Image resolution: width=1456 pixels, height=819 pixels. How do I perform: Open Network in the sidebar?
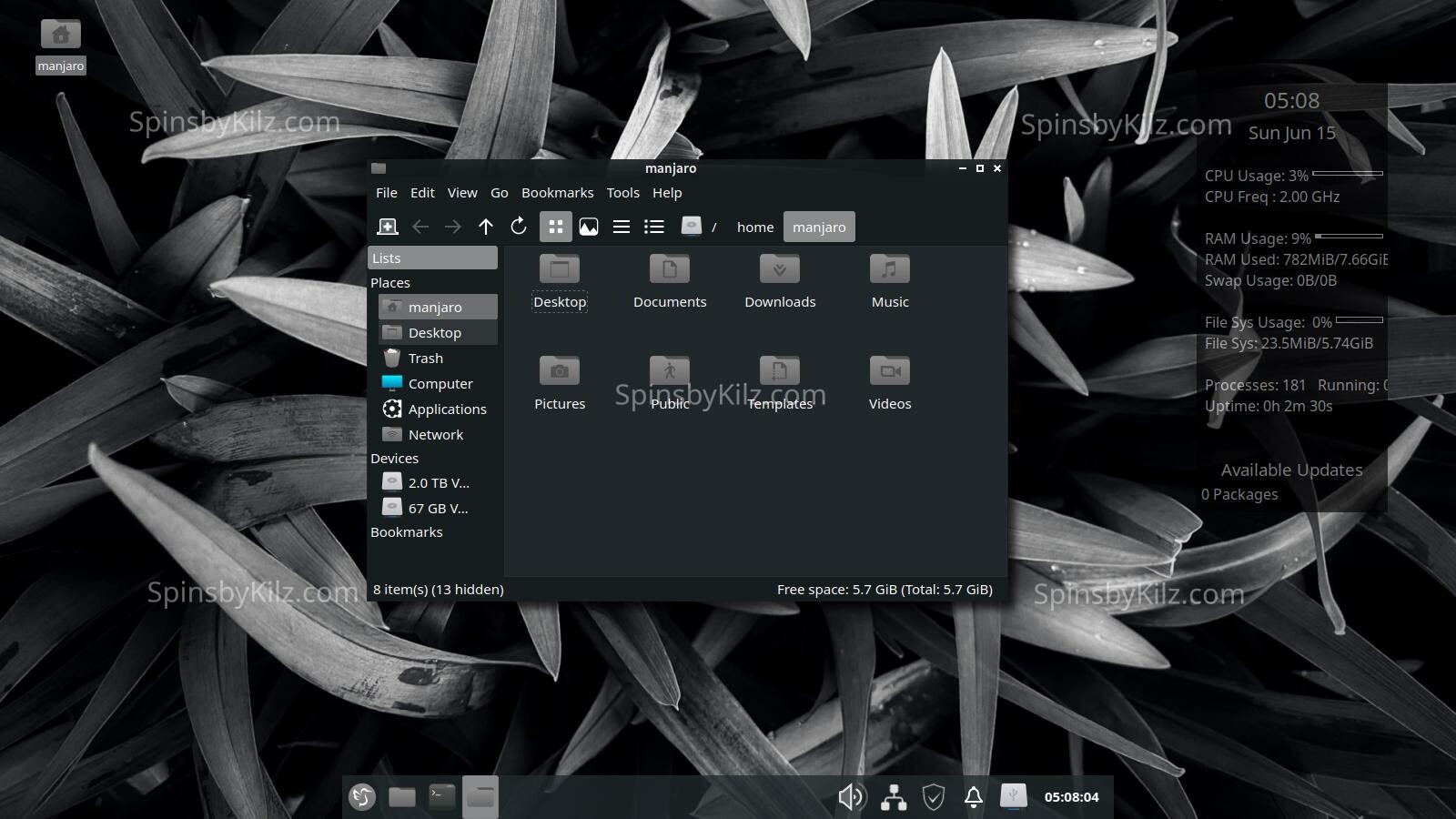pos(438,434)
